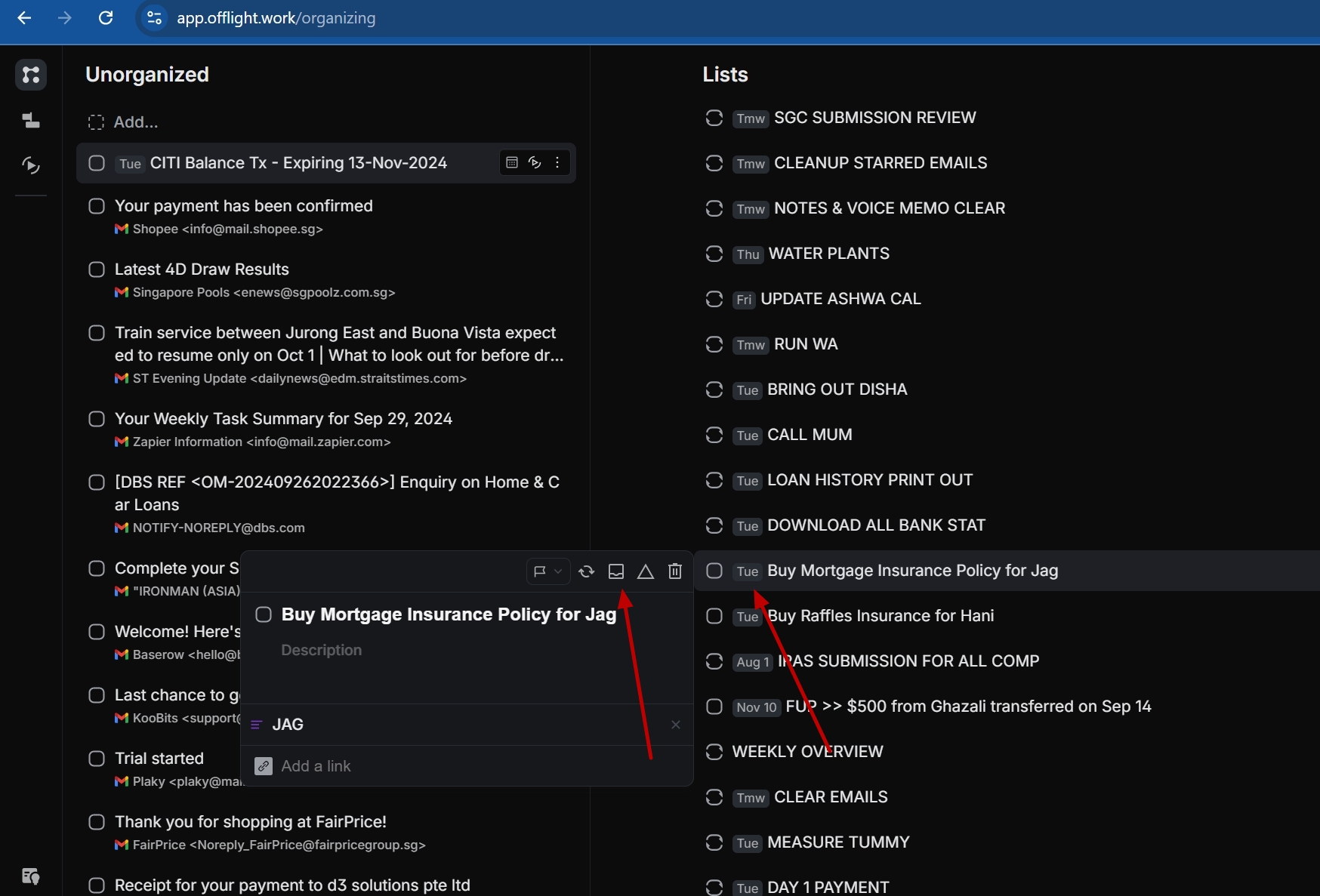Screen dimensions: 1320x896
Task: Click the timeline view icon in sidebar
Action: pyautogui.click(x=31, y=120)
